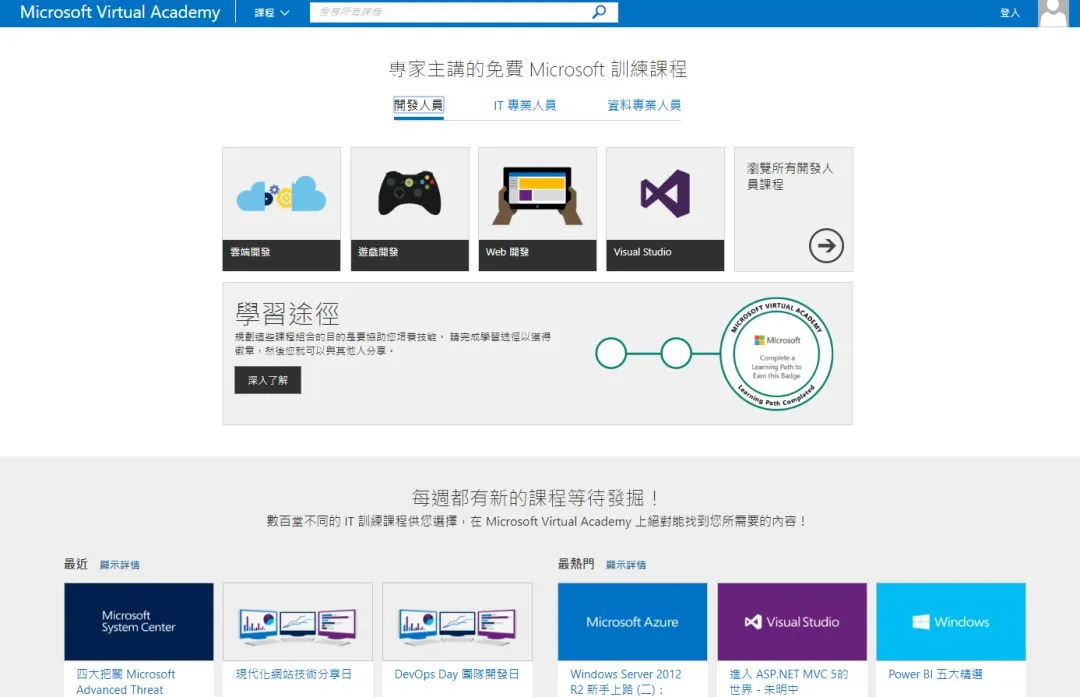The width and height of the screenshot is (1080, 697).
Task: Open the Power BI 五大精選 link
Action: pos(935,674)
